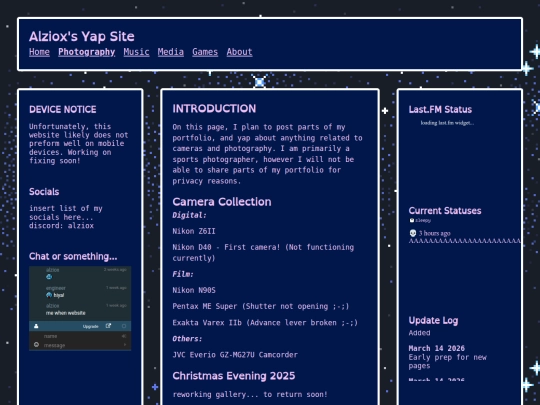Open chat in popout window icon
The width and height of the screenshot is (540, 405).
pyautogui.click(x=108, y=326)
